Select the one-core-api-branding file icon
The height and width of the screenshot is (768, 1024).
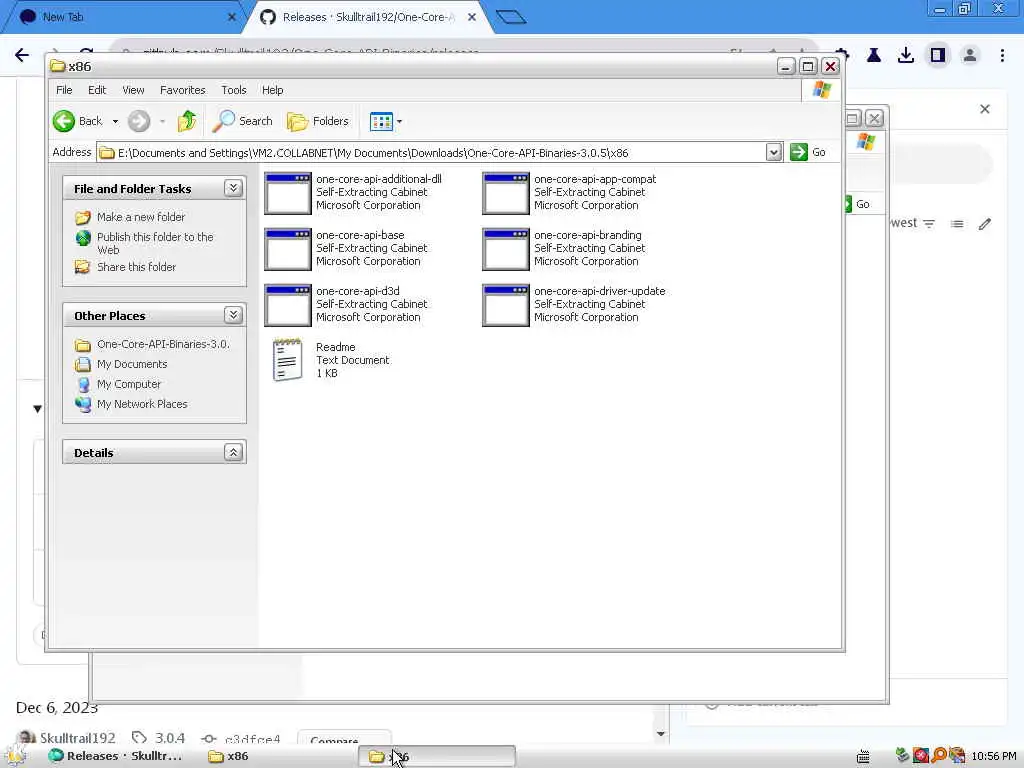coord(505,249)
